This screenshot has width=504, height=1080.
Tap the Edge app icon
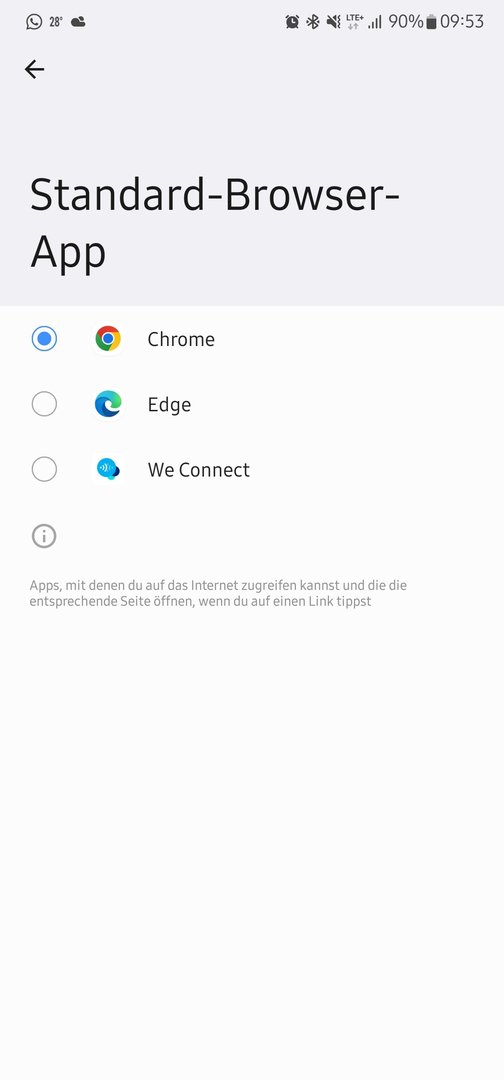click(x=108, y=404)
